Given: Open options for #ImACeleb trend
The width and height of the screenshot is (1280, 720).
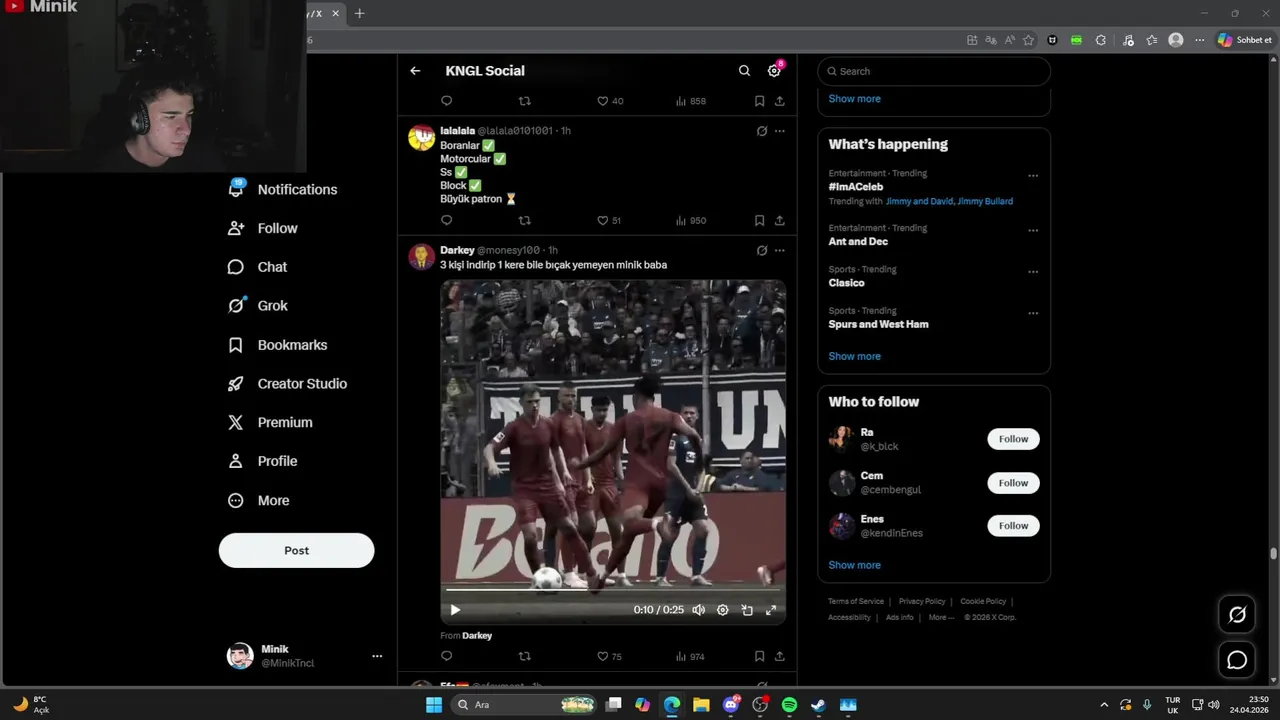Looking at the screenshot, I should tap(1033, 176).
